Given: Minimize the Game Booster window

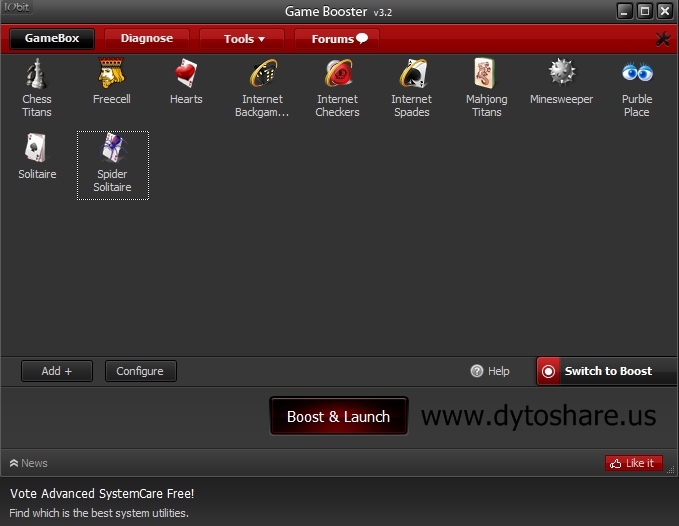Looking at the screenshot, I should 624,11.
